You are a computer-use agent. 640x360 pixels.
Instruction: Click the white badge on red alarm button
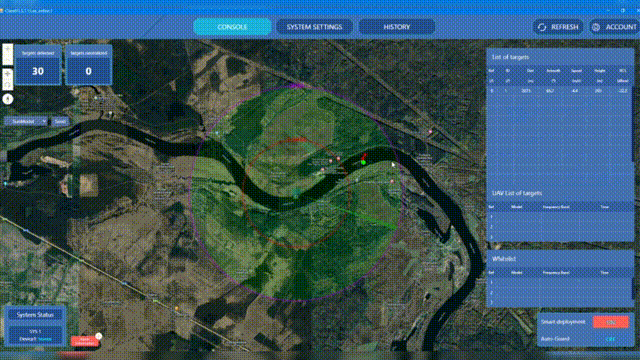[98, 336]
